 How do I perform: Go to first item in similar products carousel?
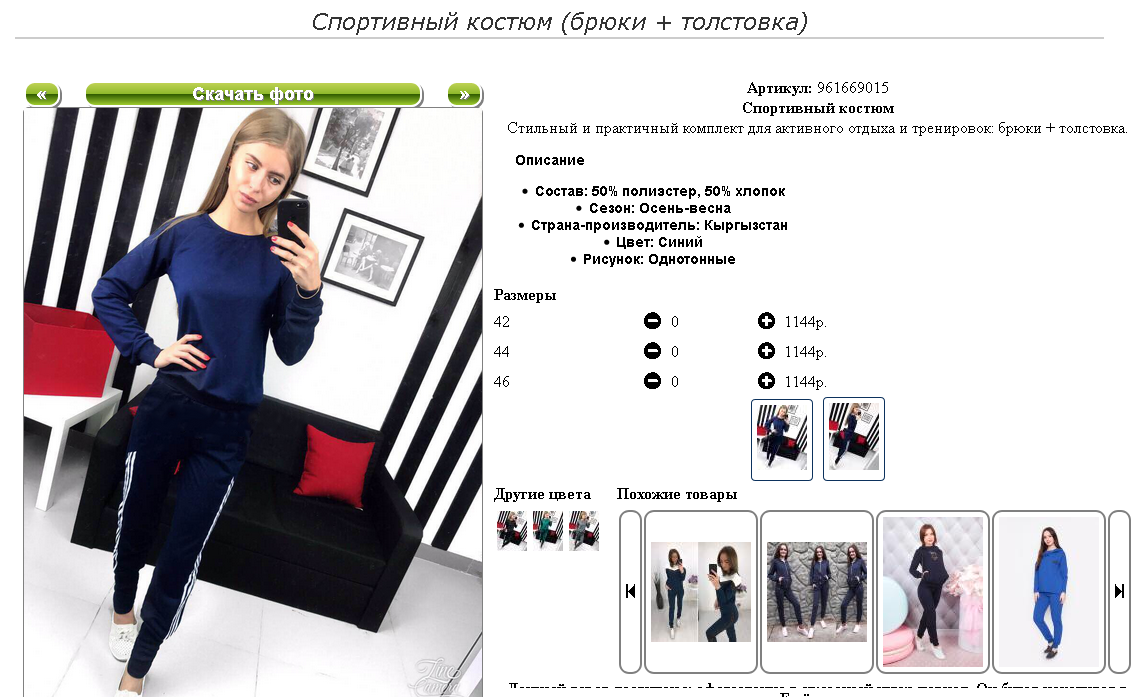pyautogui.click(x=630, y=592)
